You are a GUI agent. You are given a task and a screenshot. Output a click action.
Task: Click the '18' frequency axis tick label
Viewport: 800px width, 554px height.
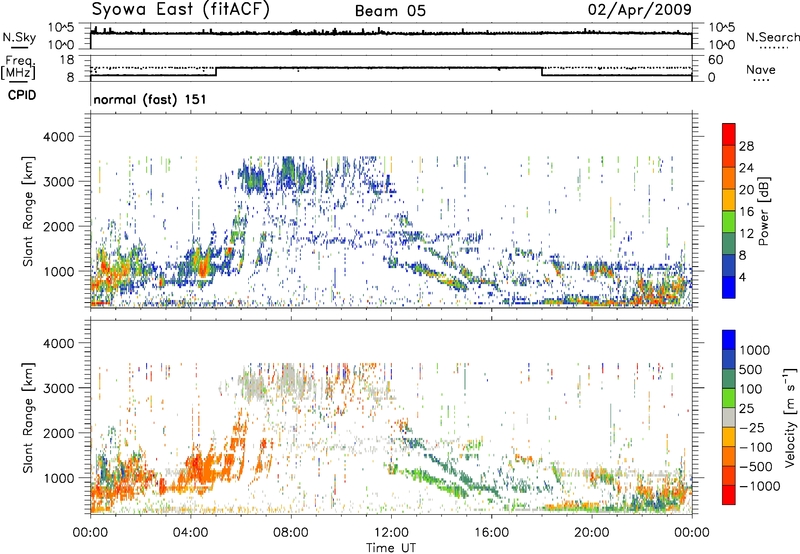(x=67, y=60)
